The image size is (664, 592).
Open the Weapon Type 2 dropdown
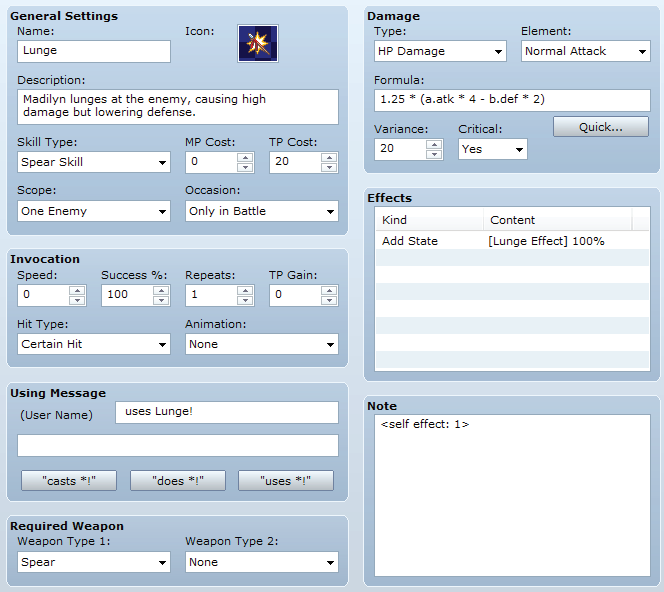pyautogui.click(x=262, y=562)
